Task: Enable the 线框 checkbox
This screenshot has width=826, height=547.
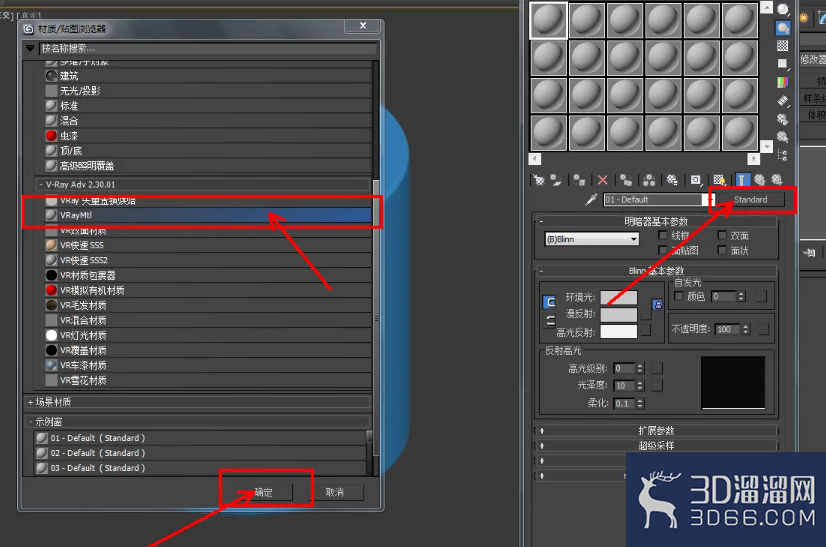Action: pyautogui.click(x=663, y=235)
